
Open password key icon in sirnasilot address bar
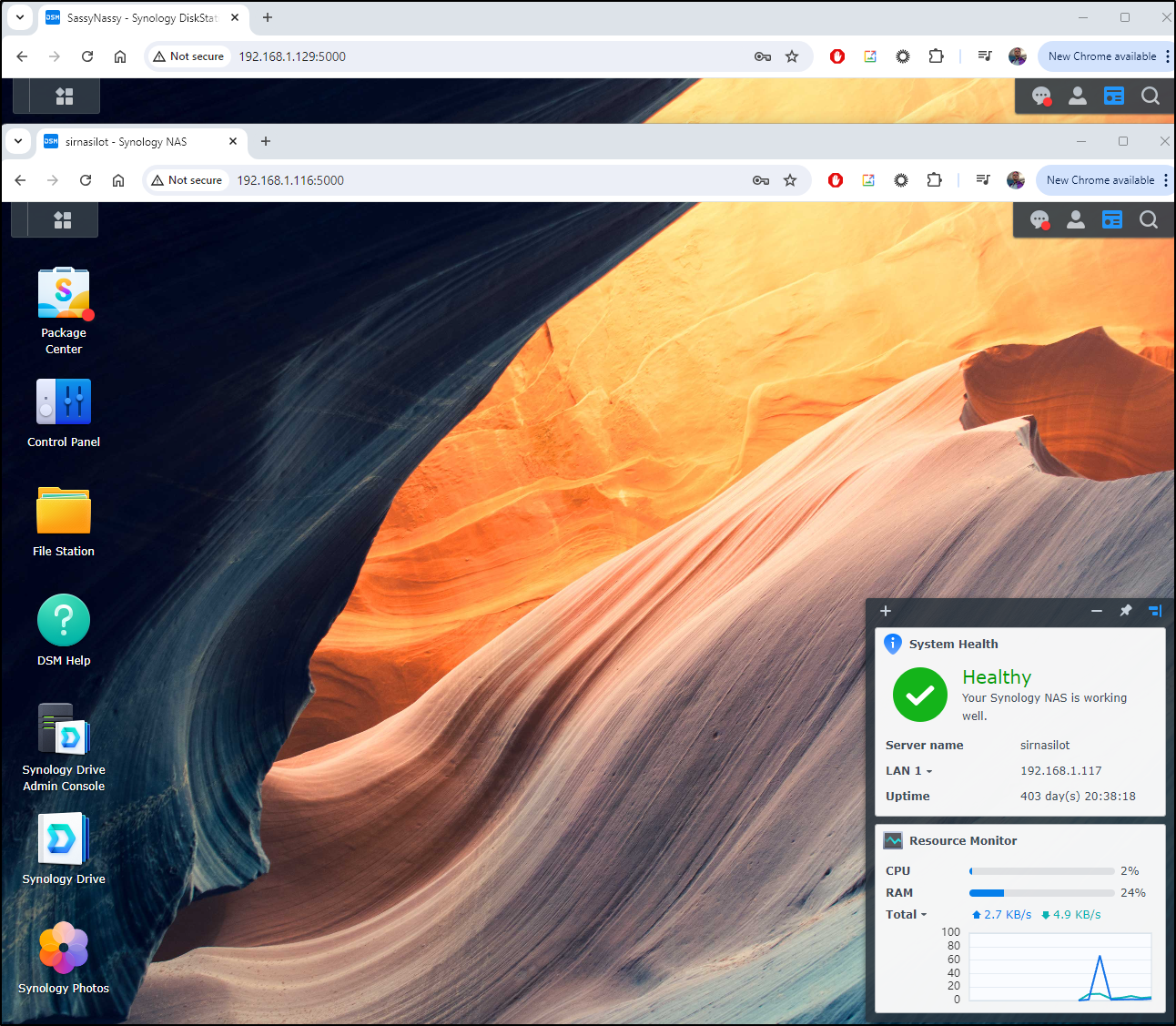click(x=761, y=180)
